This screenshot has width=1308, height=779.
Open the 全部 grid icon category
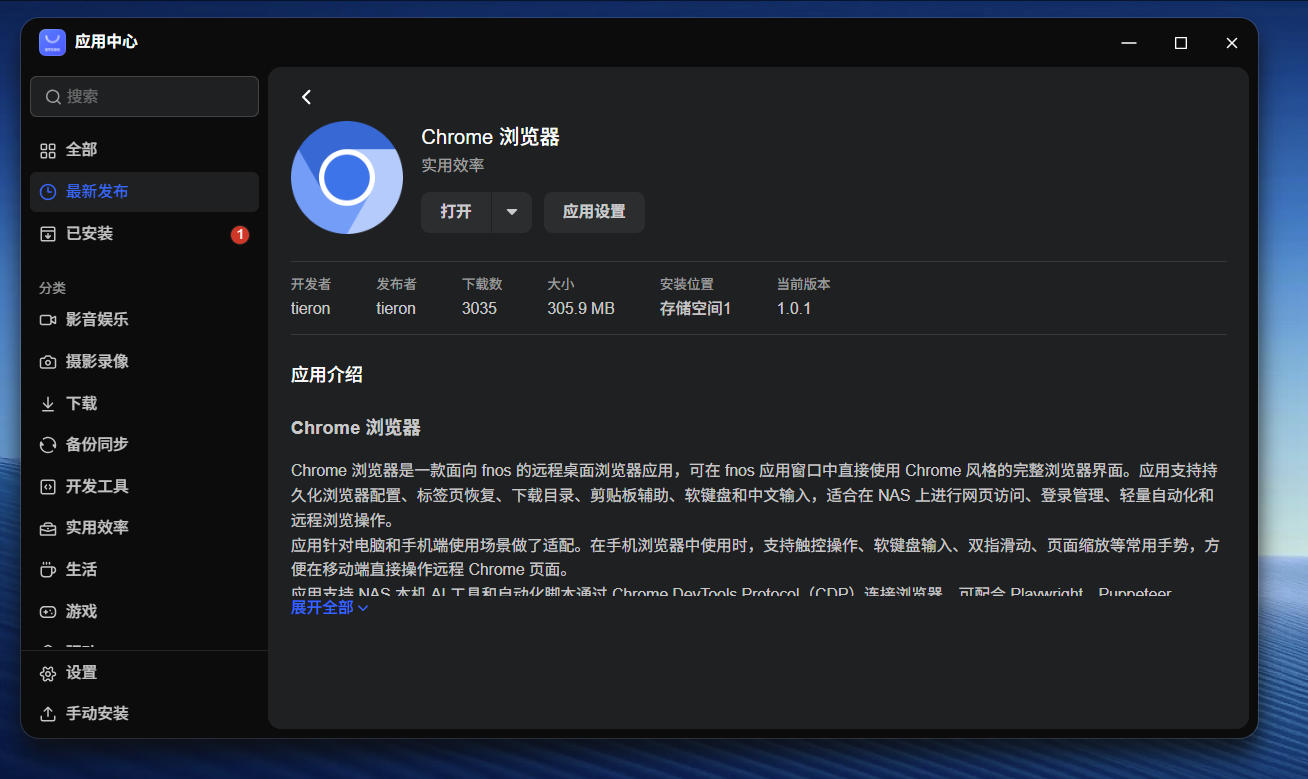click(x=48, y=150)
